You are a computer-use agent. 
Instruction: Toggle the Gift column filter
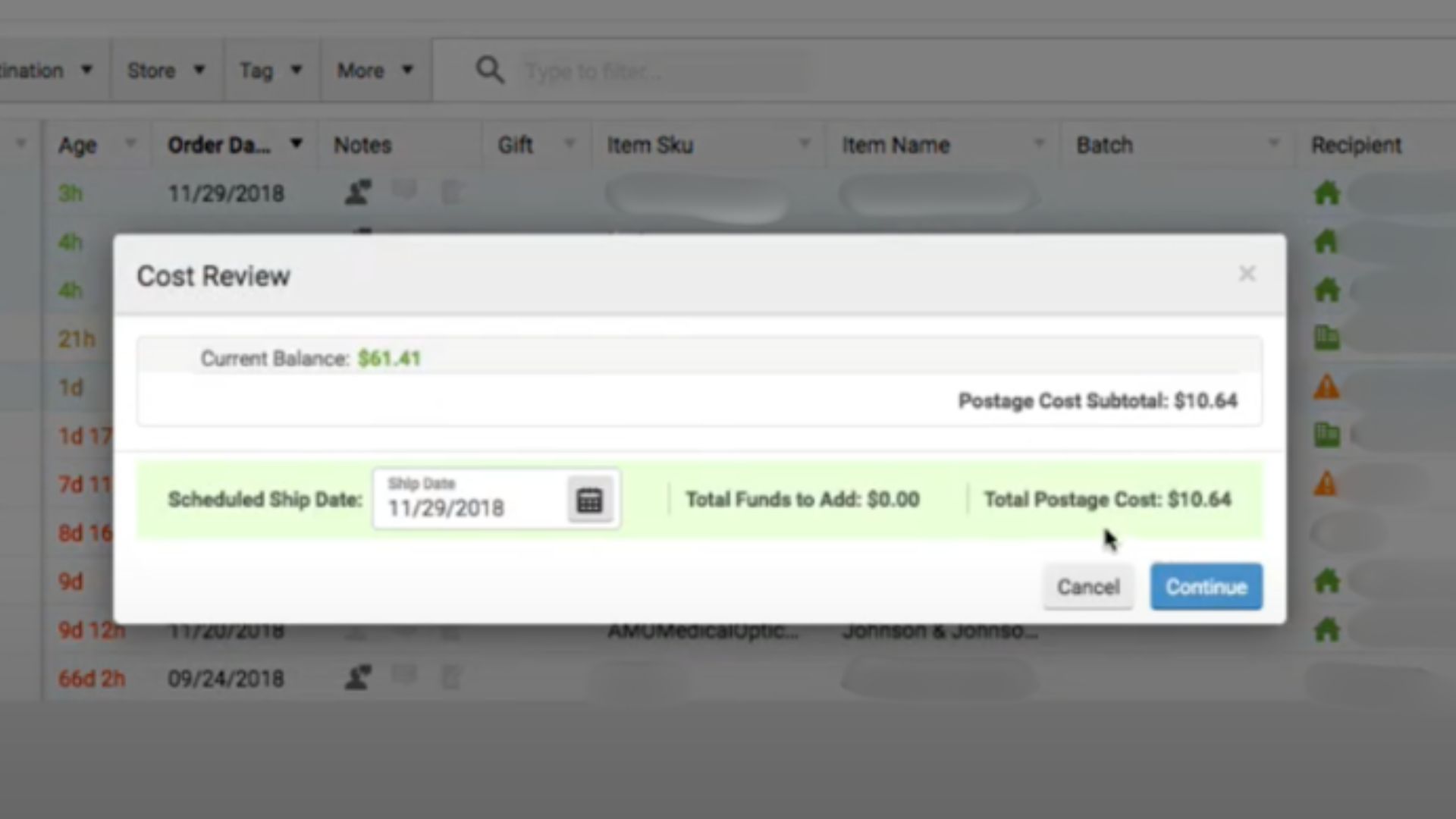pos(569,144)
